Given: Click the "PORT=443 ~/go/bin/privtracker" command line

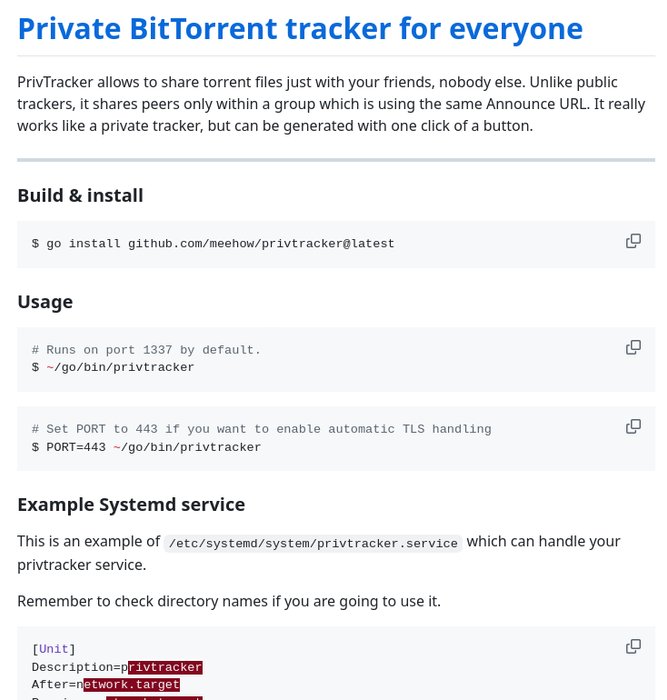Looking at the screenshot, I should [x=146, y=447].
